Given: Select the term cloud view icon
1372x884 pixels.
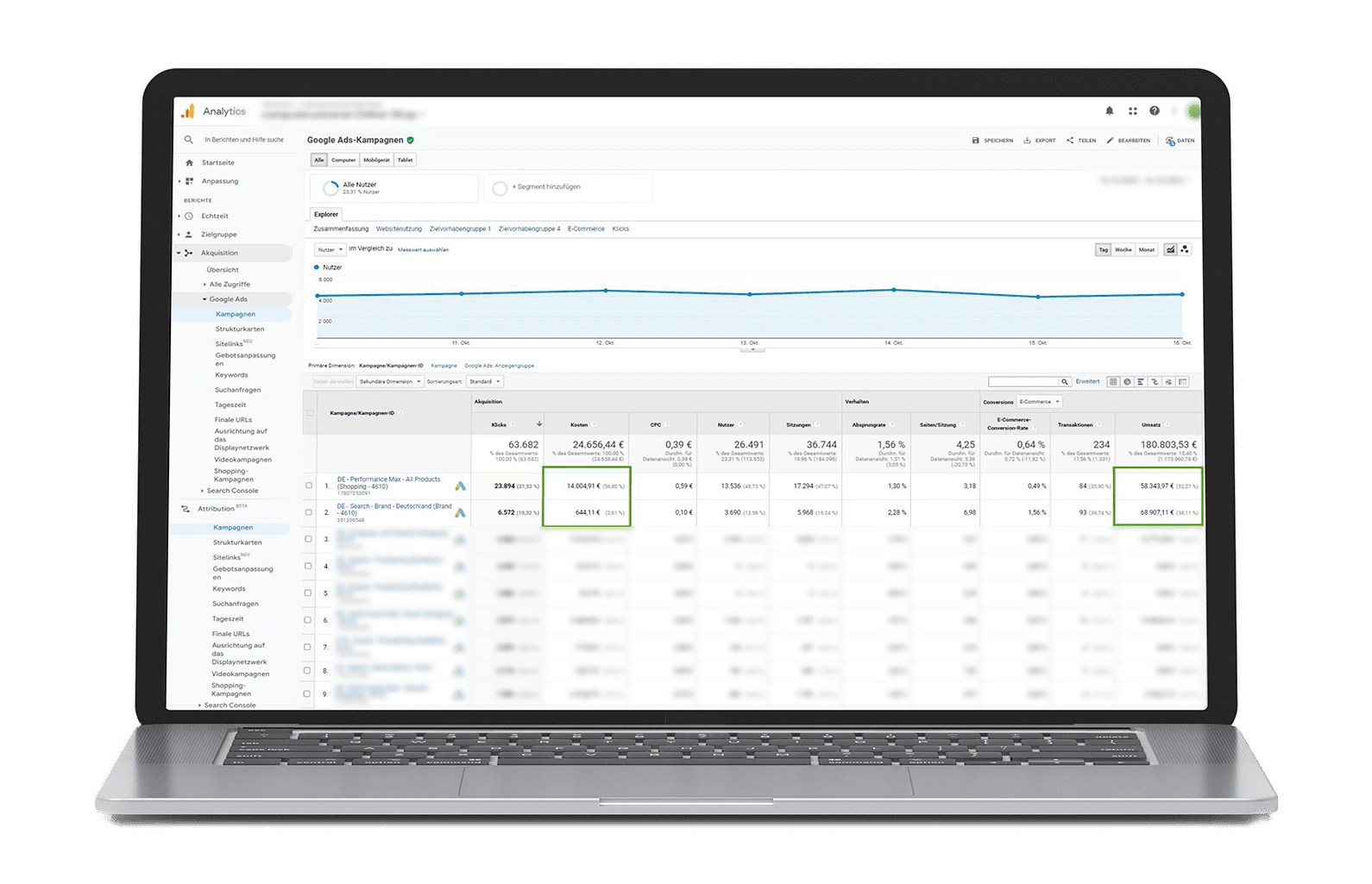Looking at the screenshot, I should click(x=1168, y=381).
